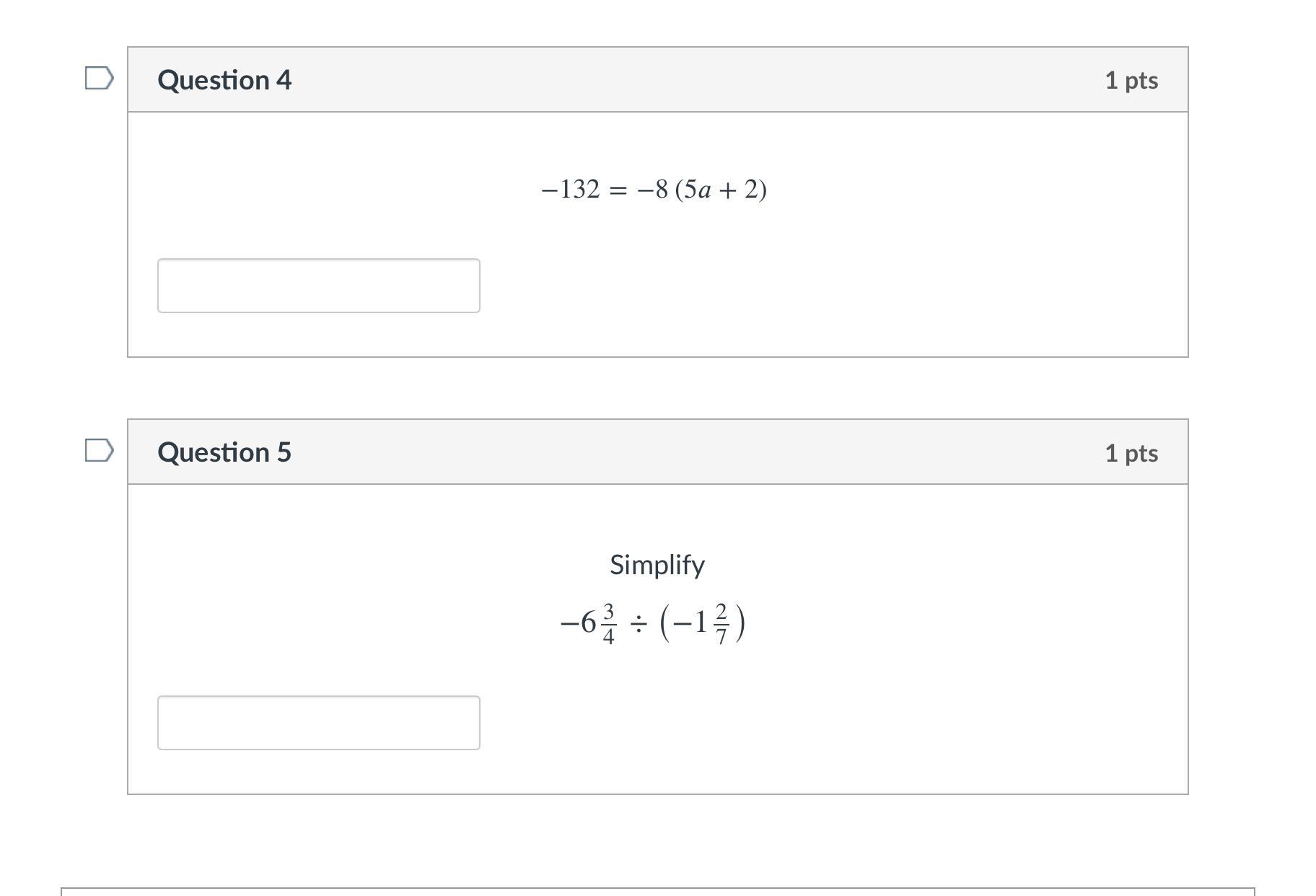
Task: Click the fraction 3/4 in Question 5
Action: (x=608, y=624)
